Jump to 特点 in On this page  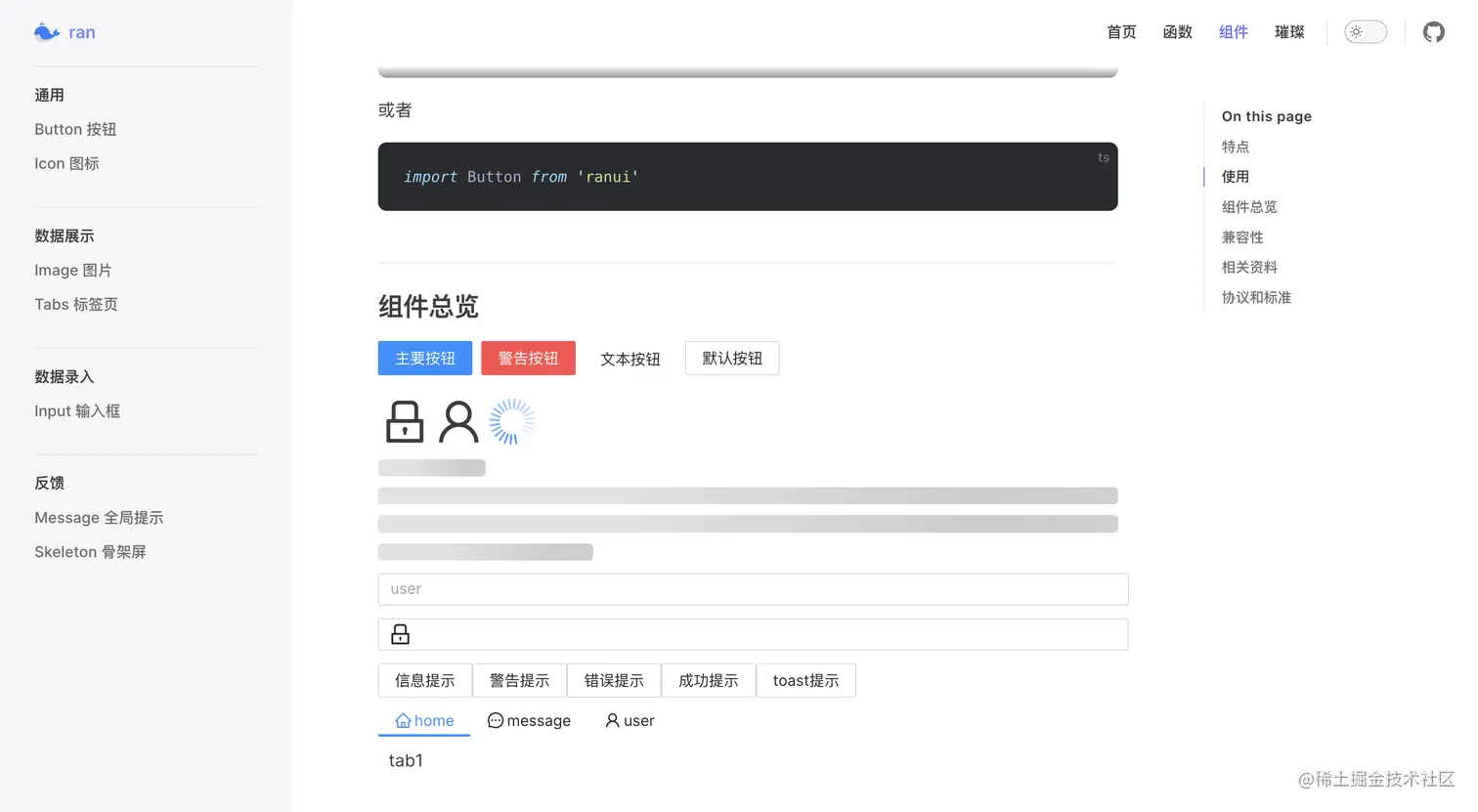pyautogui.click(x=1236, y=147)
